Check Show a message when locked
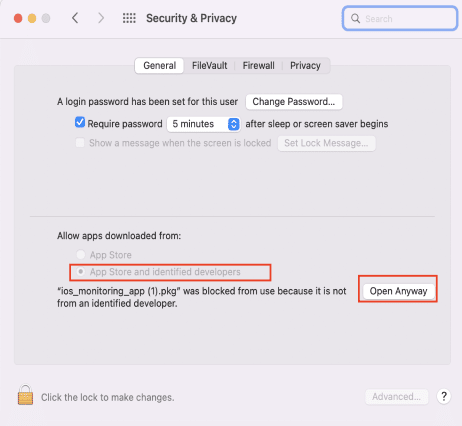462x426 pixels. [x=80, y=143]
